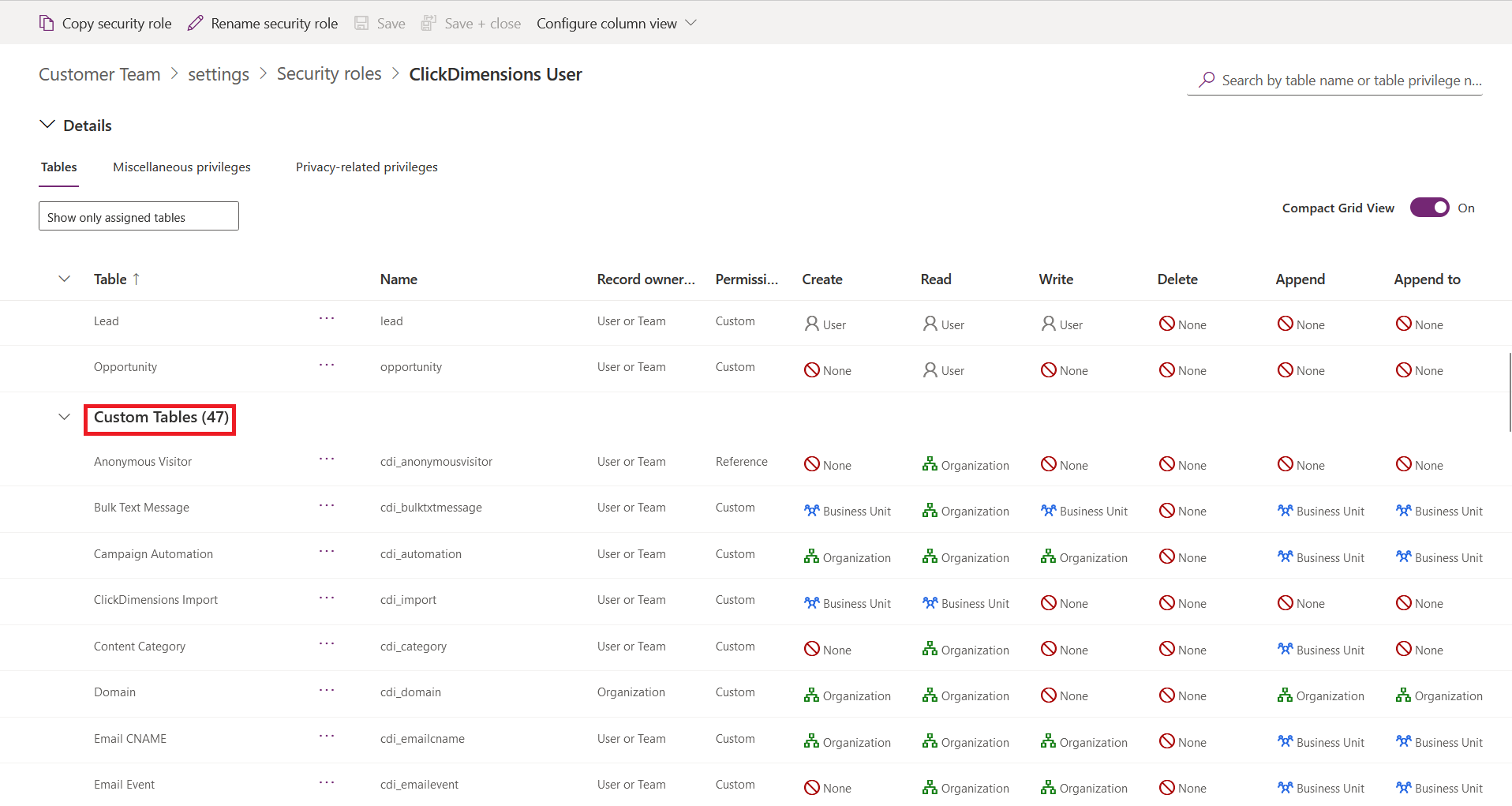Open more options for Domain row
This screenshot has width=1512, height=806.
click(x=327, y=690)
